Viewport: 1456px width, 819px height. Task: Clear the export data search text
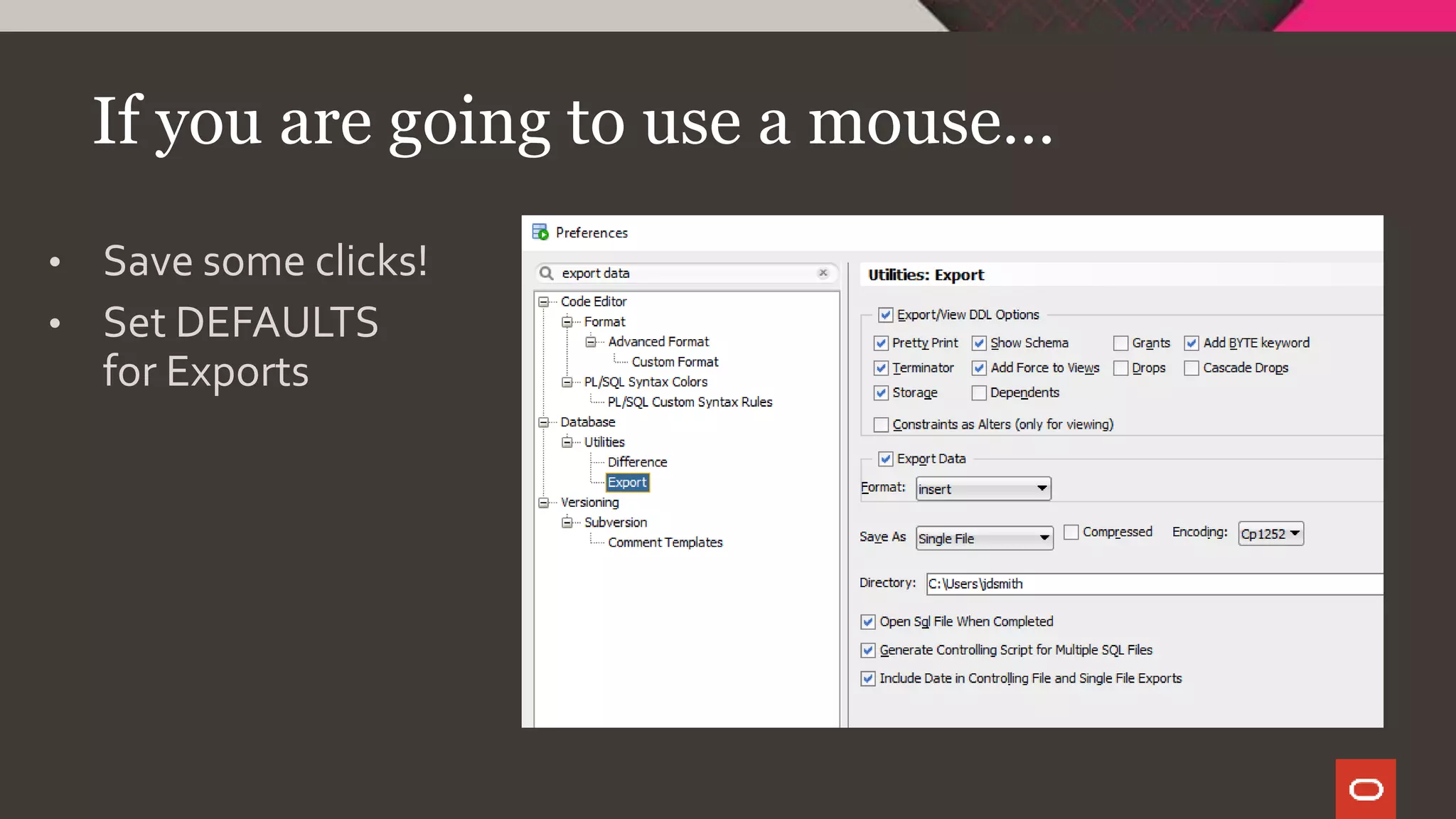tap(823, 272)
